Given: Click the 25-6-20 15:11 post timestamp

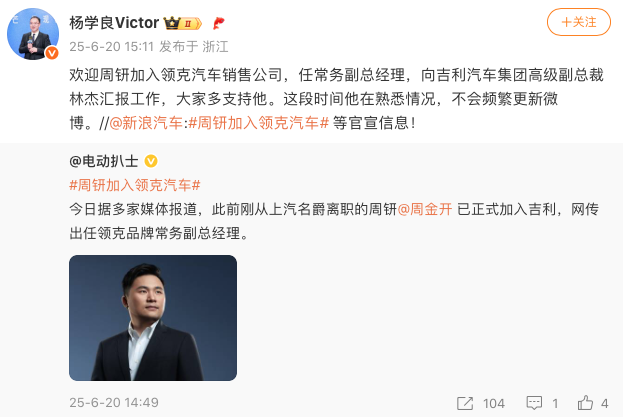Looking at the screenshot, I should coord(112,47).
